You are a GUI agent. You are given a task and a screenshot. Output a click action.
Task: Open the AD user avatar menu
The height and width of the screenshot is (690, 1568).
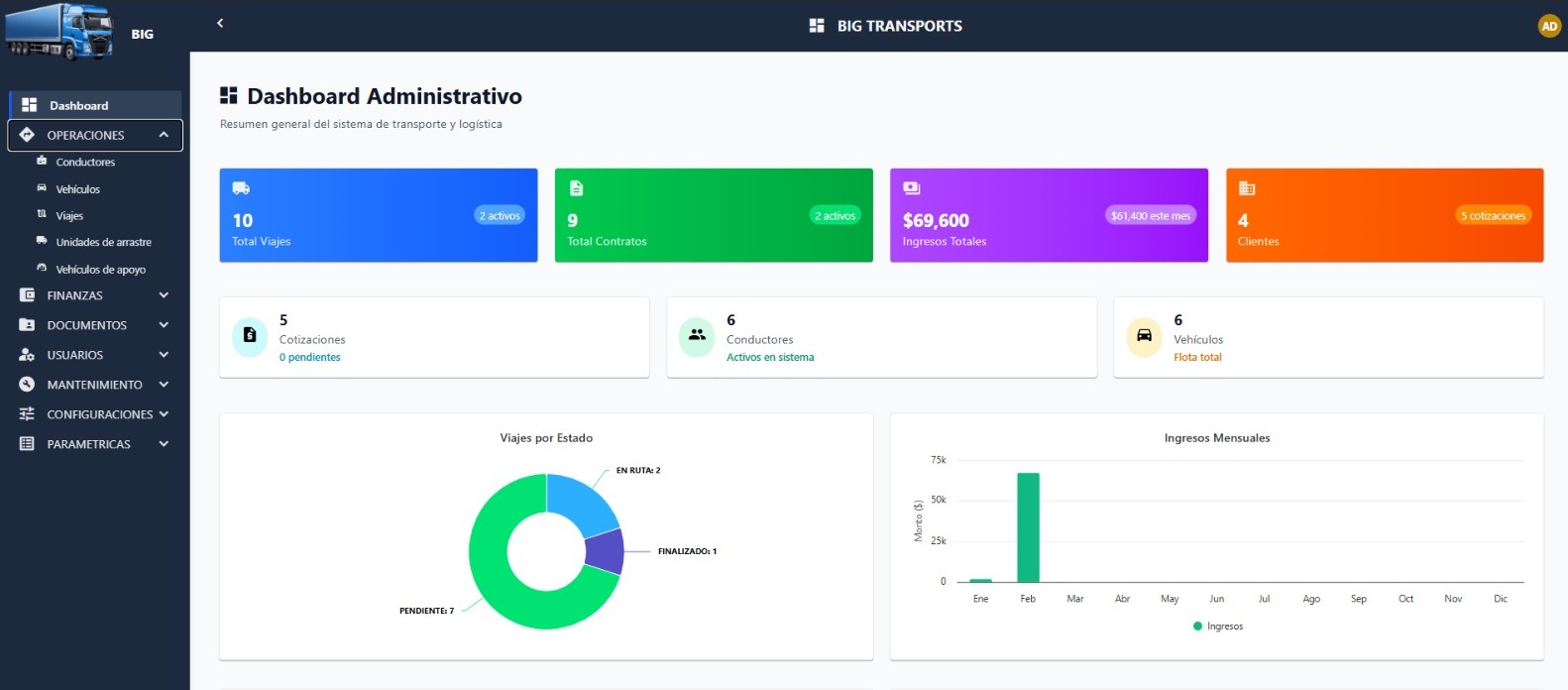point(1548,26)
